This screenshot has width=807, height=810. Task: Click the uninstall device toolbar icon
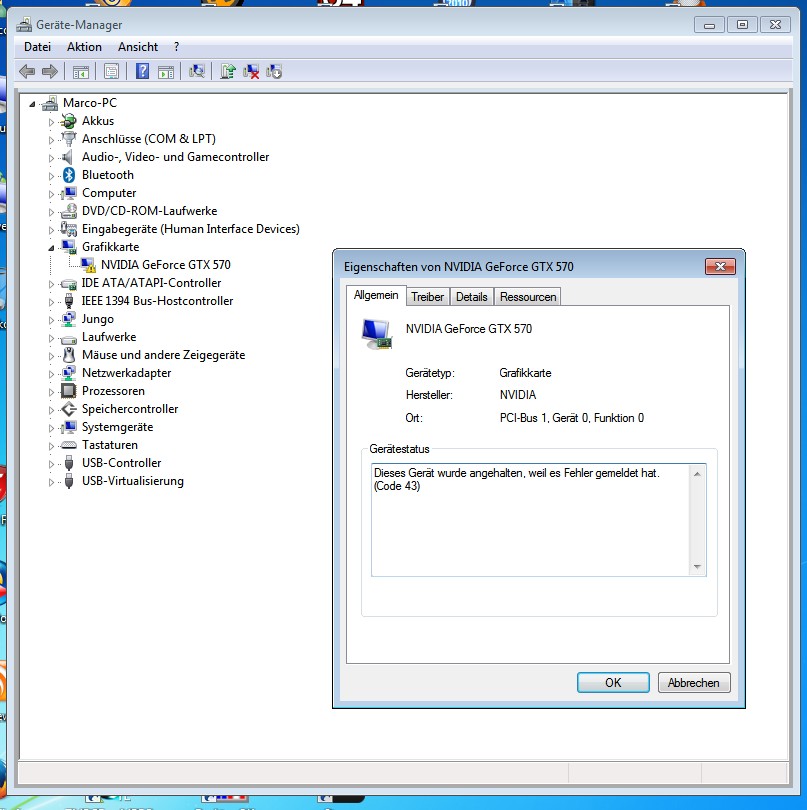point(251,71)
